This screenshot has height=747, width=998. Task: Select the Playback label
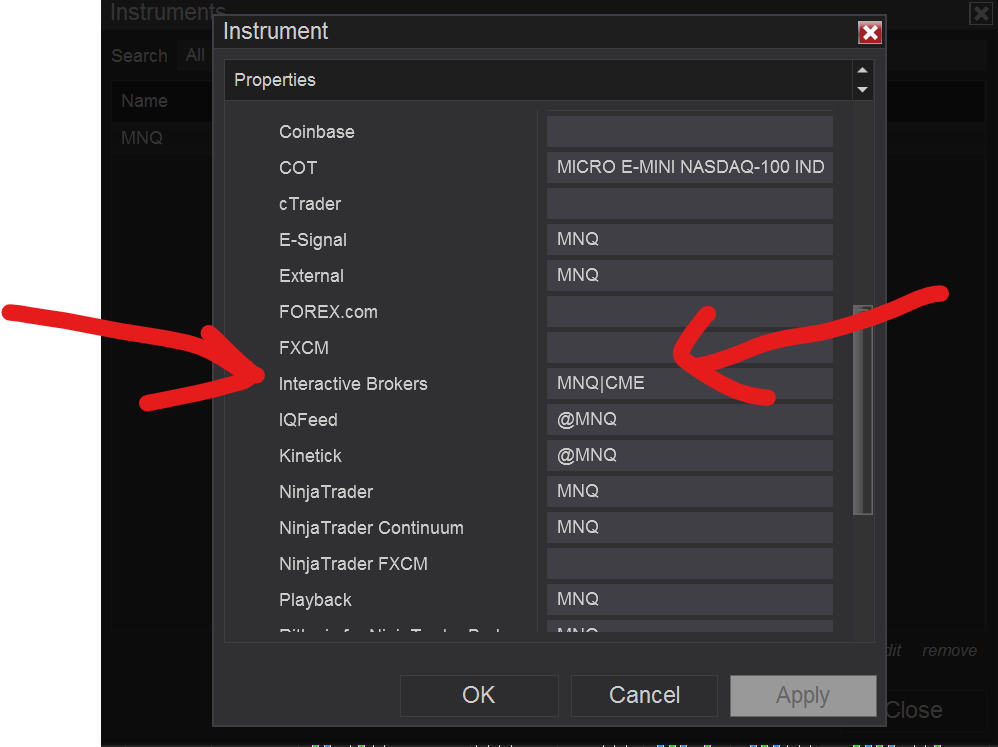(315, 600)
